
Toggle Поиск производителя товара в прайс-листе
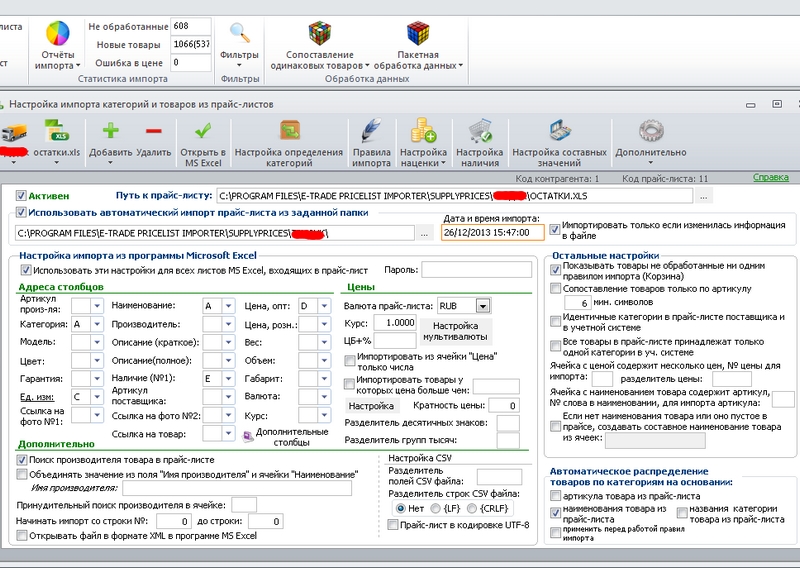(x=21, y=460)
